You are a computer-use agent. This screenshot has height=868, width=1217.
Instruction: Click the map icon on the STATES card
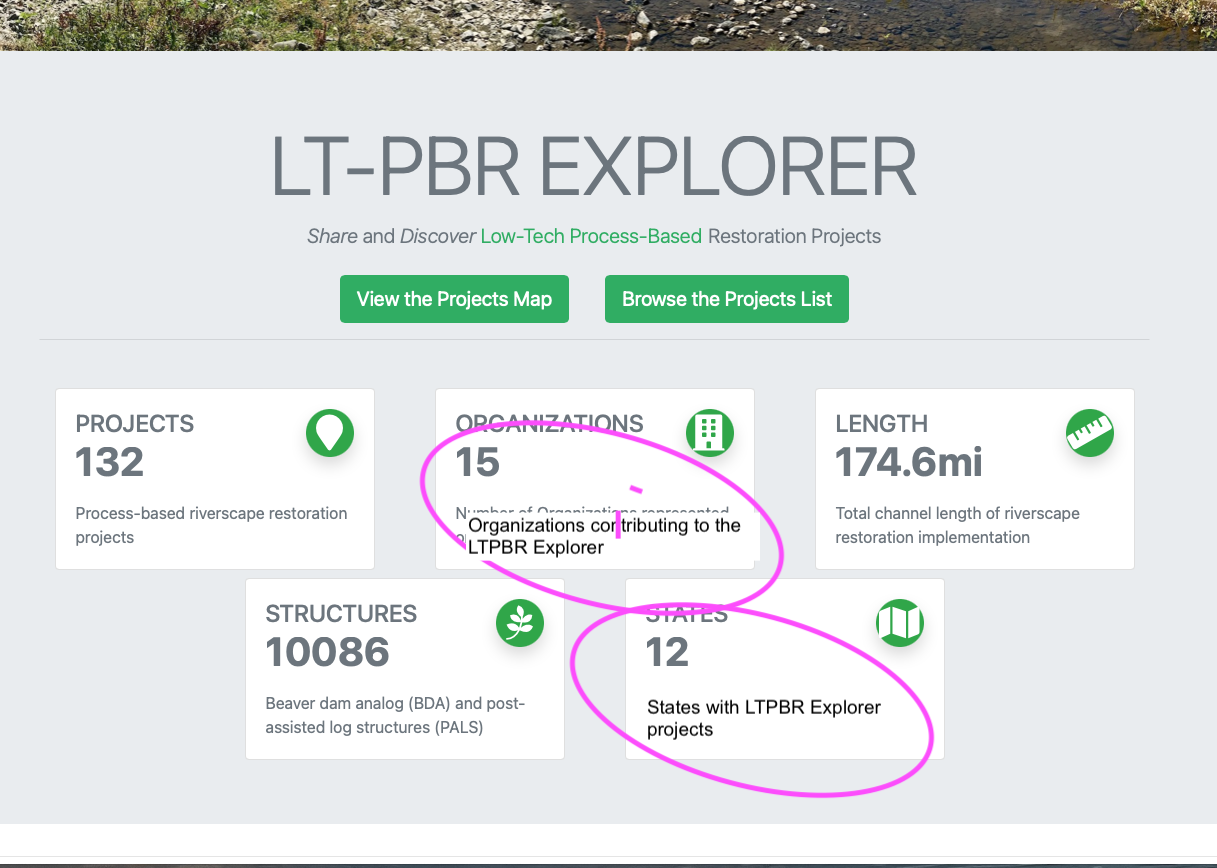tap(900, 623)
